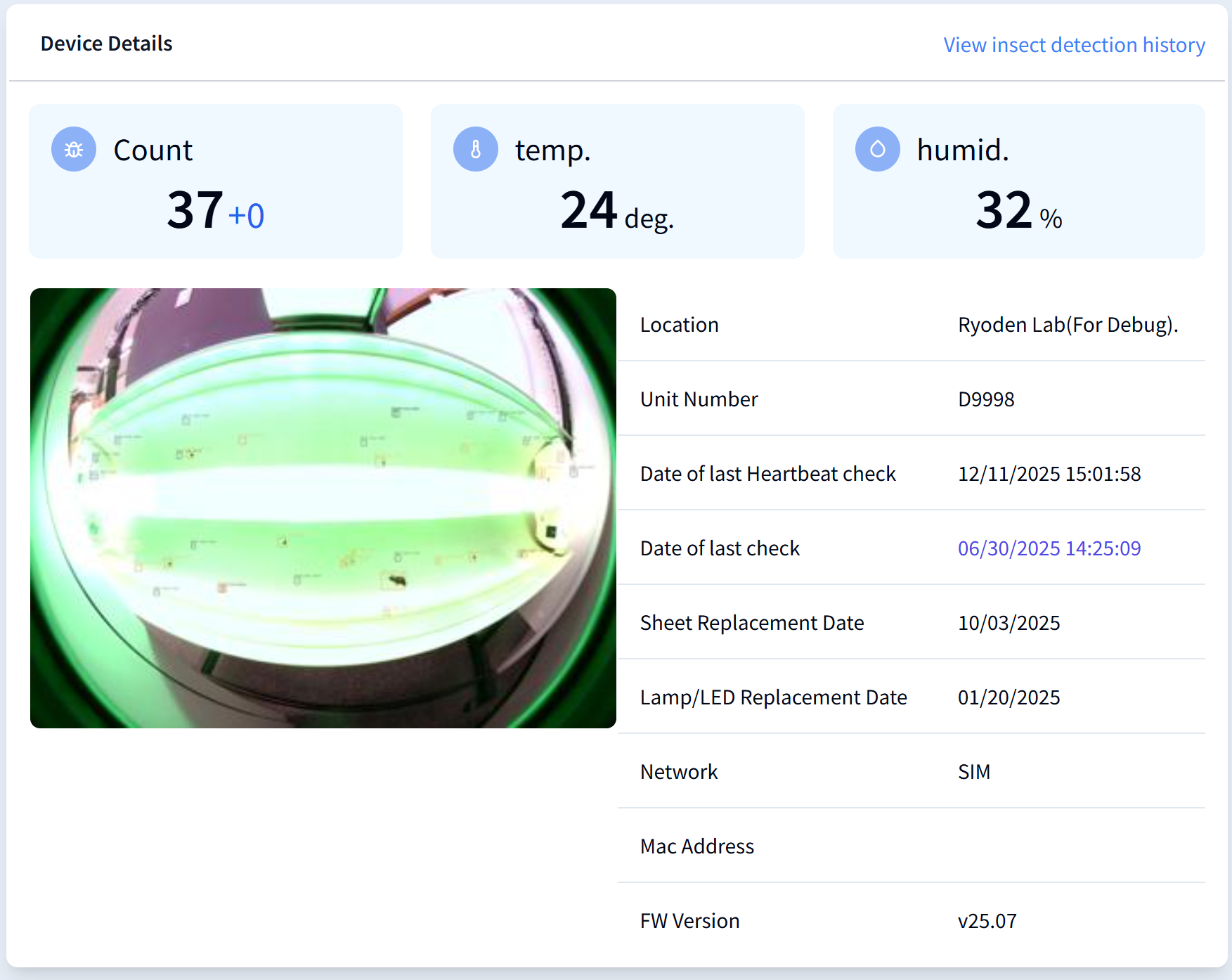Open the 06/30/2025 14:25:09 last check link
This screenshot has width=1232, height=980.
(1049, 548)
